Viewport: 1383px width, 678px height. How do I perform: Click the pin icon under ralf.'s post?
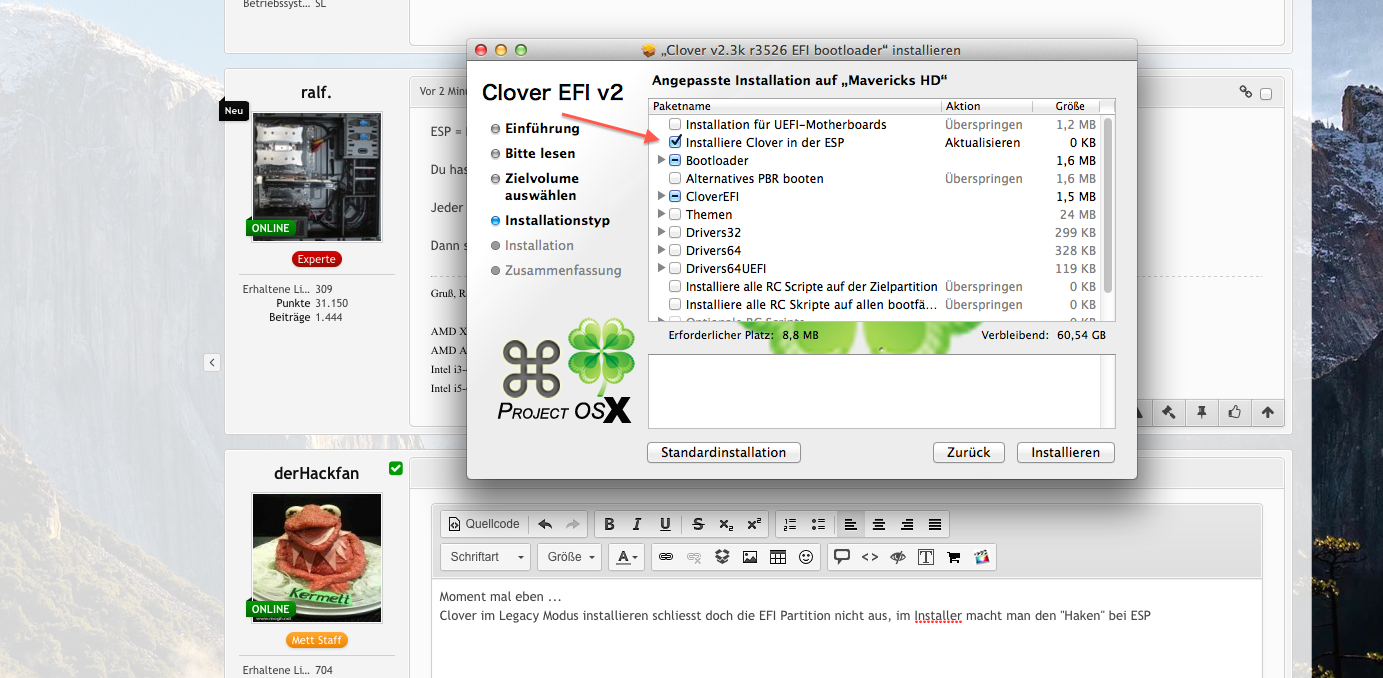[1202, 411]
